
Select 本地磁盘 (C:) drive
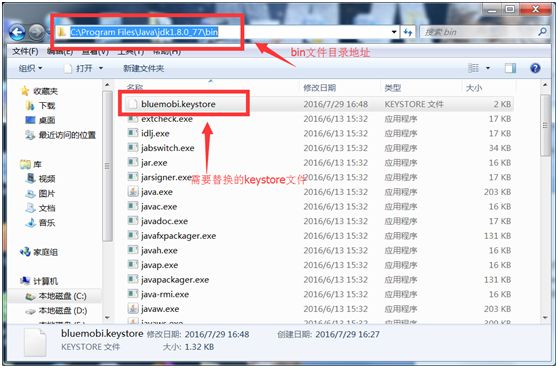pos(63,296)
